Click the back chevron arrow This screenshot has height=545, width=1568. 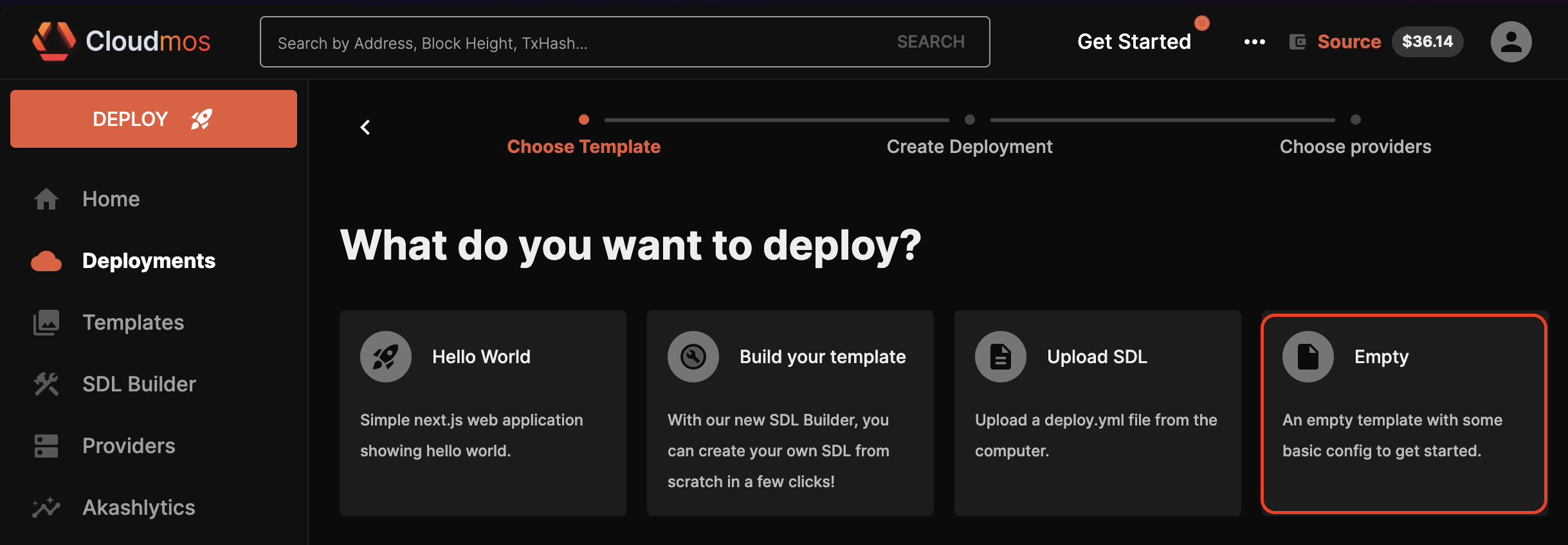click(x=365, y=127)
